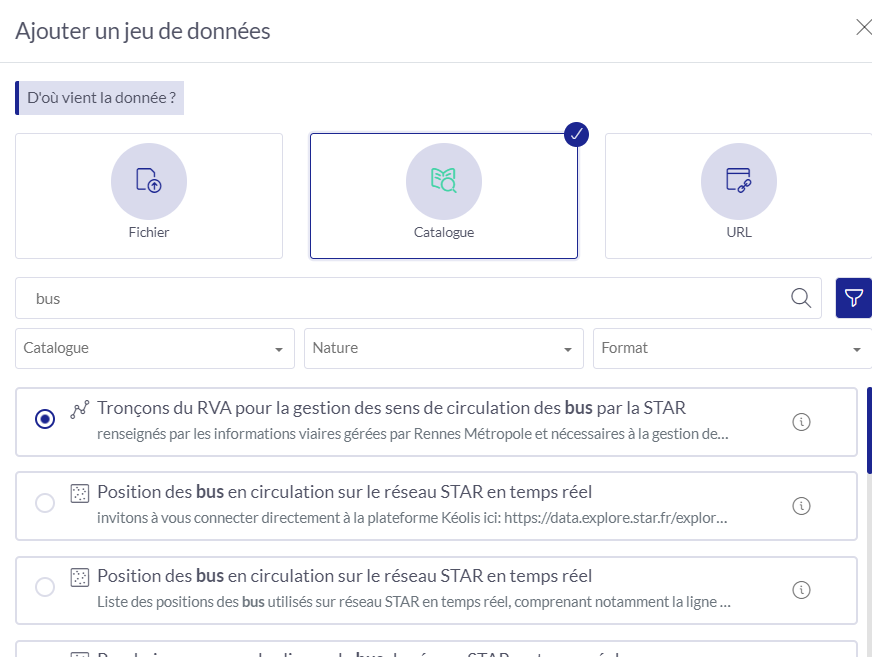Click the results list scrollbar
The image size is (872, 667).
point(869,431)
